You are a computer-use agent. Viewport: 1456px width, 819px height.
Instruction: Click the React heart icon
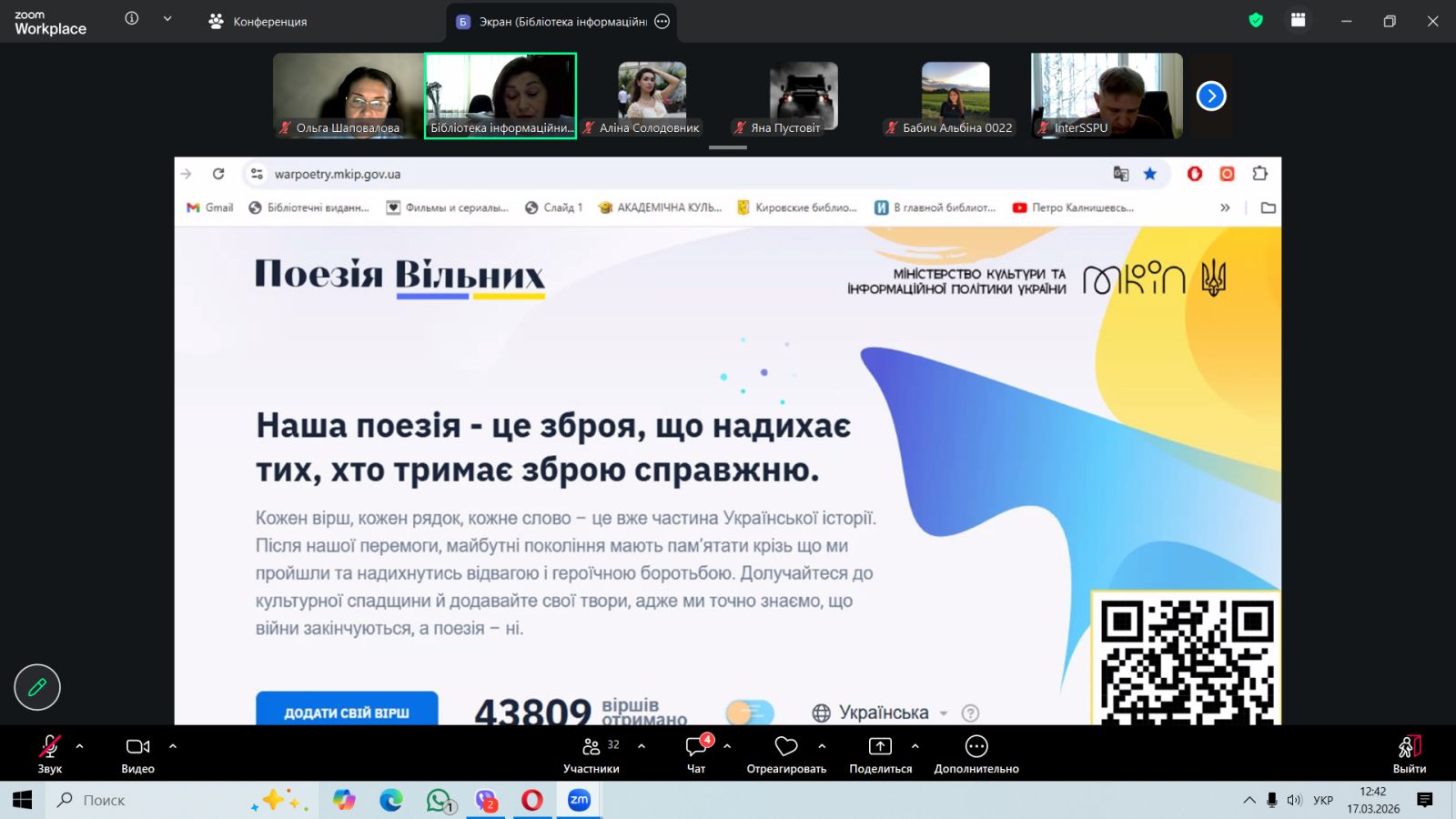785,747
